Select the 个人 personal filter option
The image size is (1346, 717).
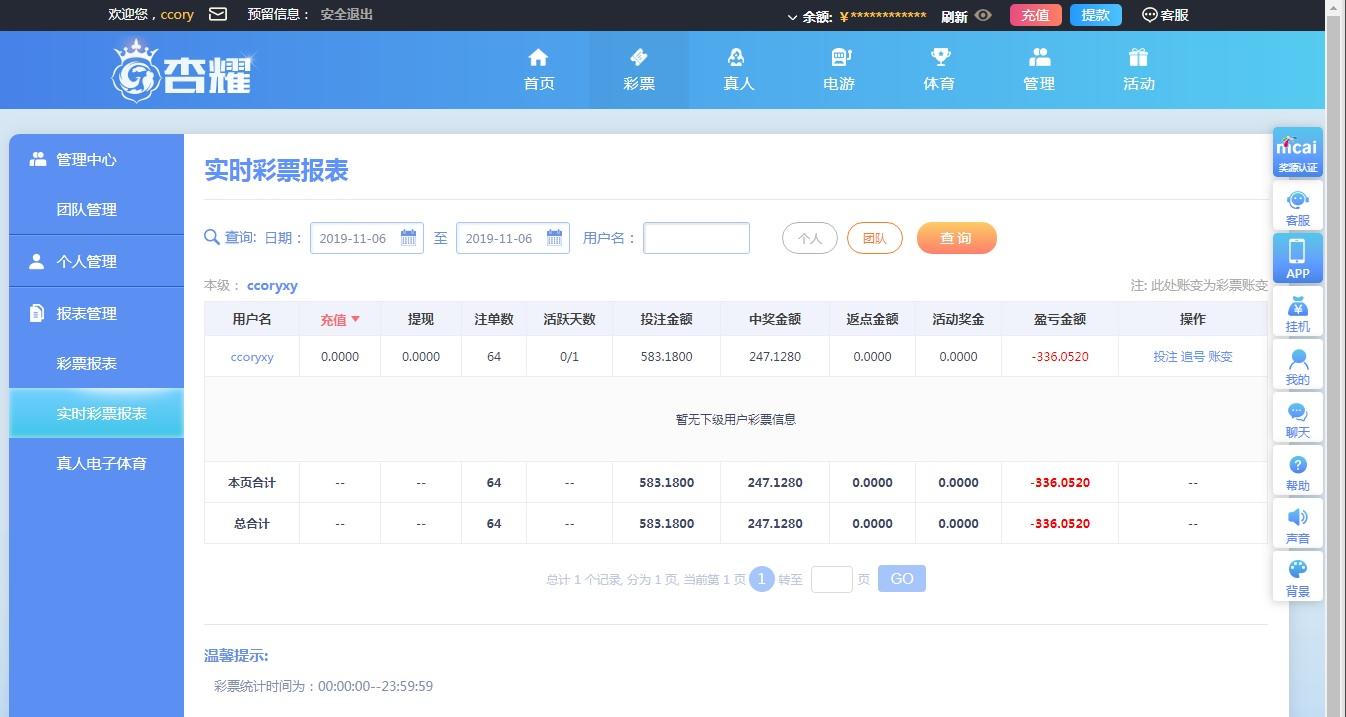click(x=810, y=238)
